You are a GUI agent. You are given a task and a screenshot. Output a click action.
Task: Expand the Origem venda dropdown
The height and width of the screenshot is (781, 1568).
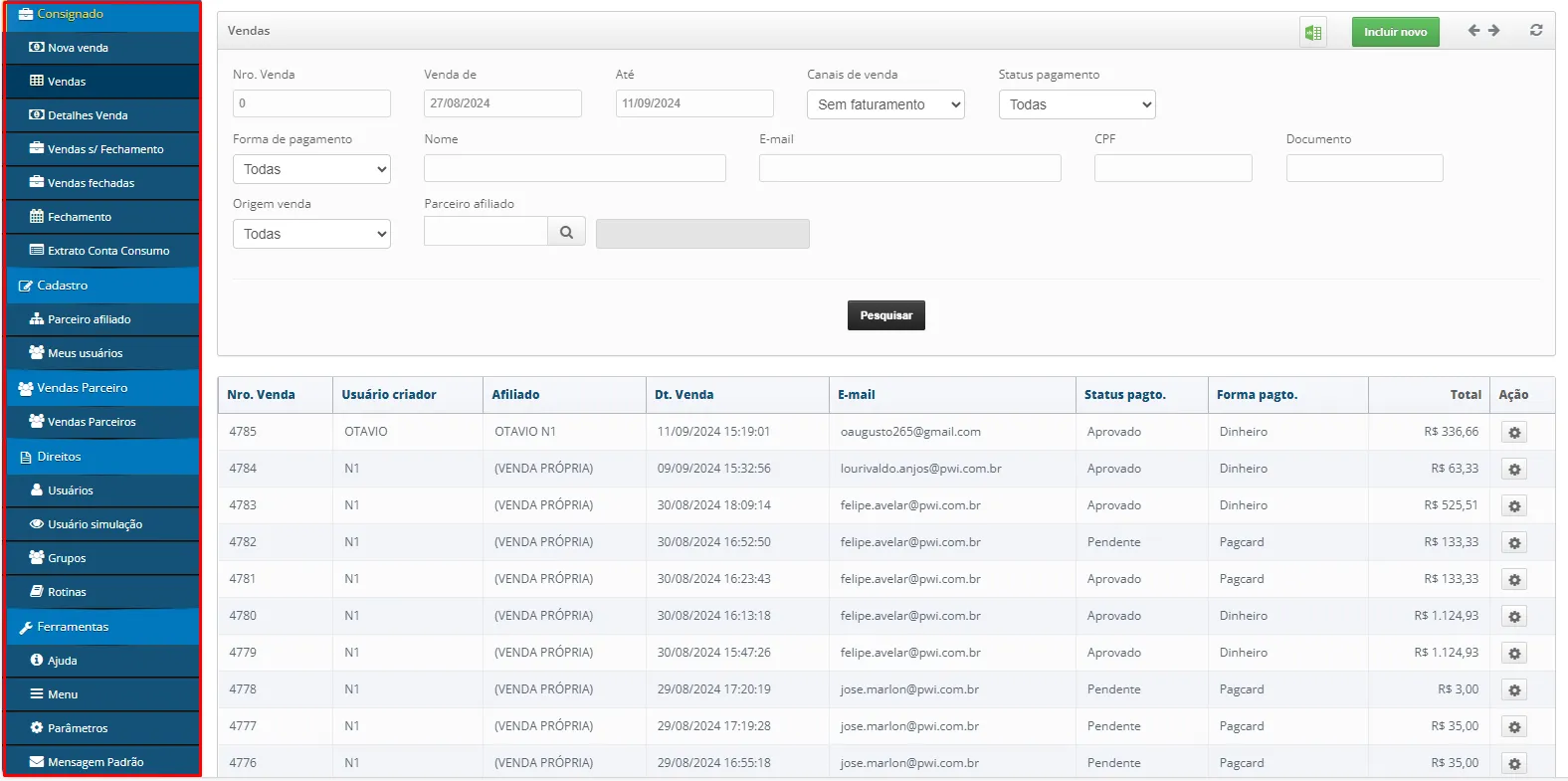click(x=311, y=234)
